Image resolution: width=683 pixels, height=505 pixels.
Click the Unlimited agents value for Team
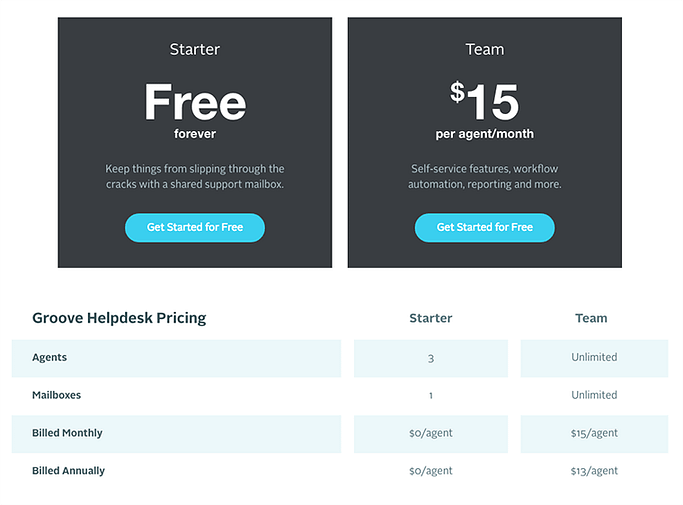[x=594, y=357]
